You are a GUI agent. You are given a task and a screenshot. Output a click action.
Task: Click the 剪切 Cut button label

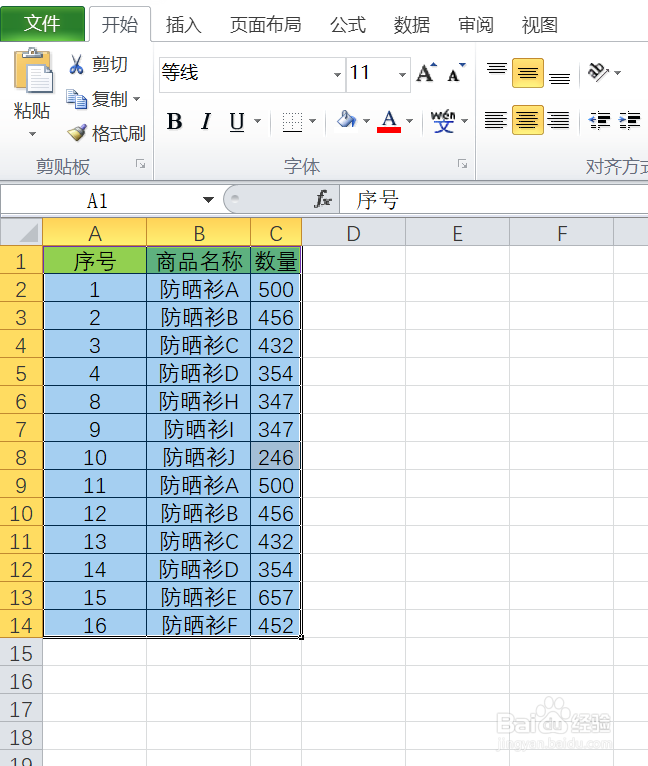point(109,64)
